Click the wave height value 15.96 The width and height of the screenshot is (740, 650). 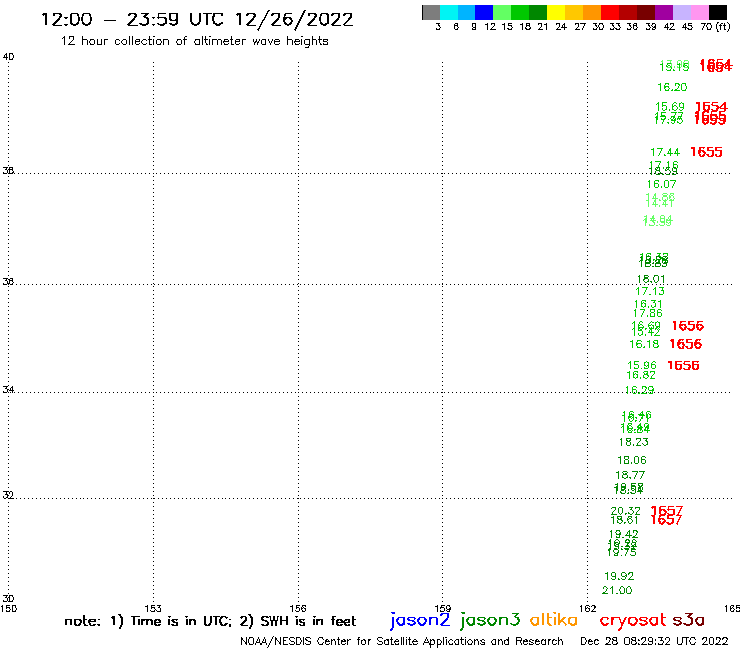click(x=642, y=366)
